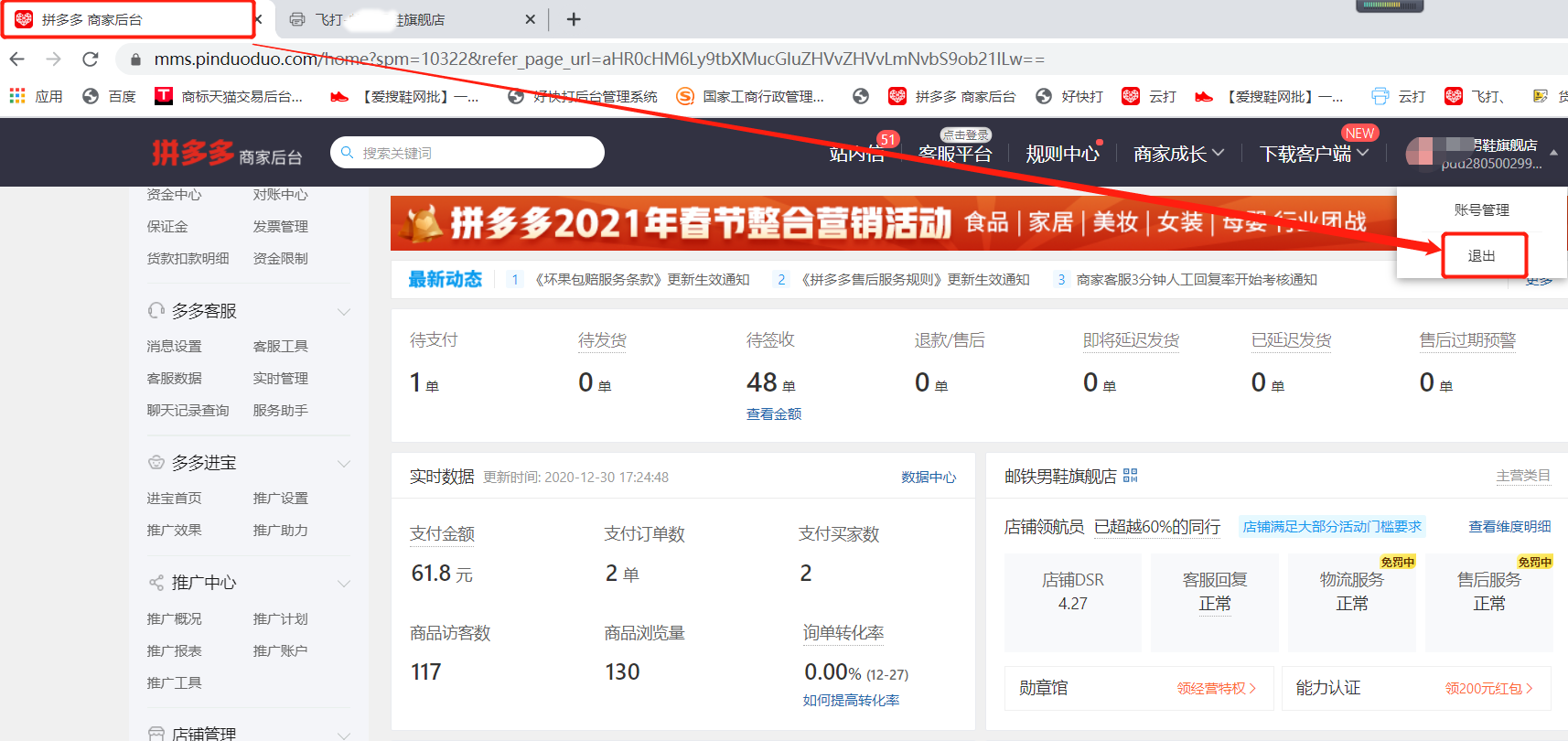Open the 下载客户端 dropdown

(1313, 154)
